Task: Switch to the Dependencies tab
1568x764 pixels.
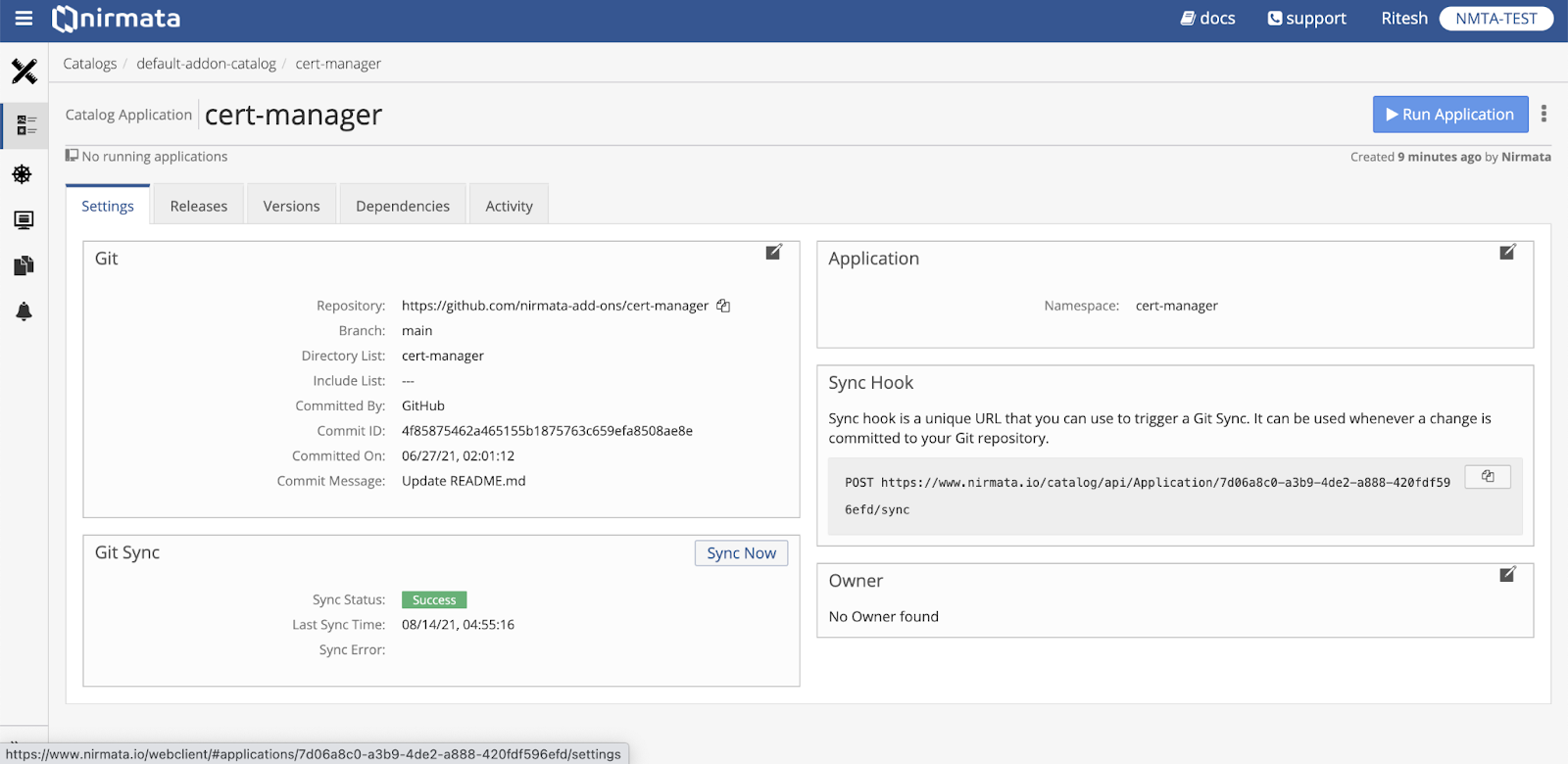Action: [403, 206]
